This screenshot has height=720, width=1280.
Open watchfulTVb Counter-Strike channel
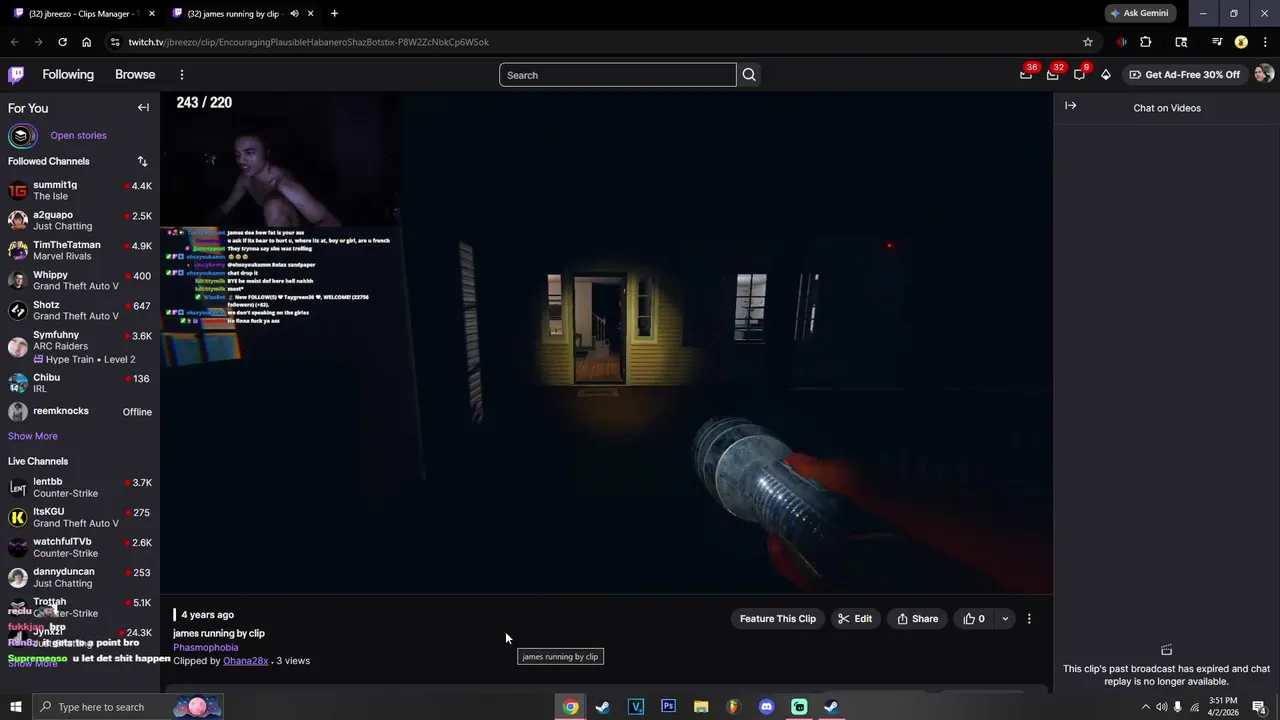80,547
